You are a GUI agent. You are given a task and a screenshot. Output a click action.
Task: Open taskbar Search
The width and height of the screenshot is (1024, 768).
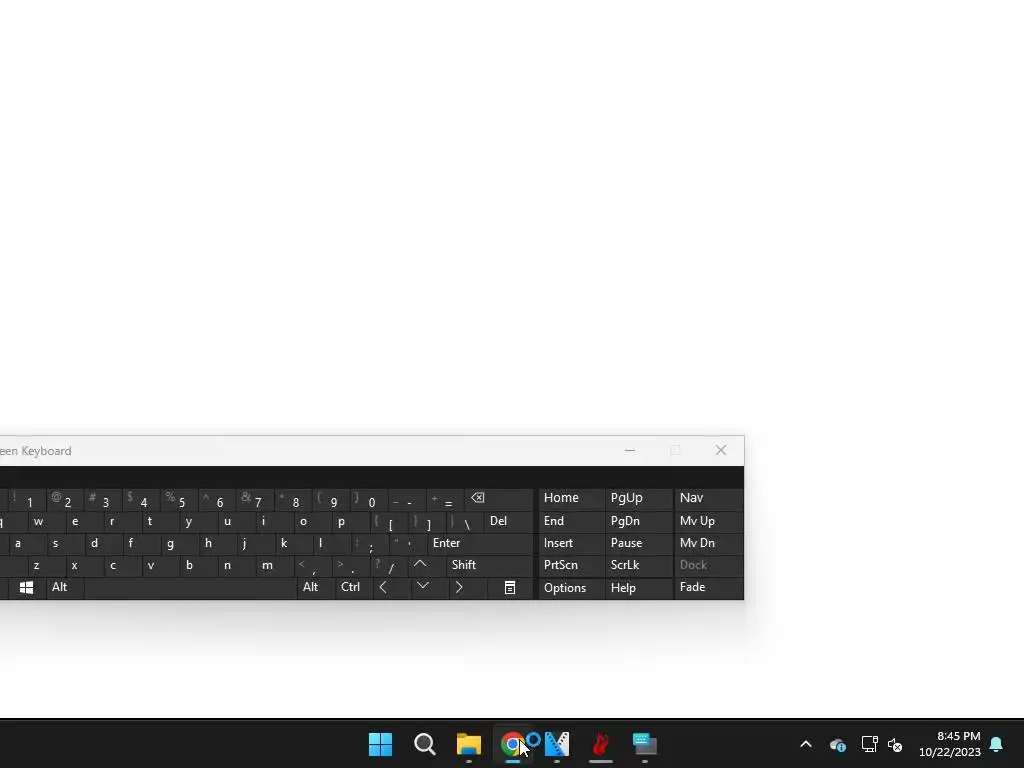coord(424,744)
